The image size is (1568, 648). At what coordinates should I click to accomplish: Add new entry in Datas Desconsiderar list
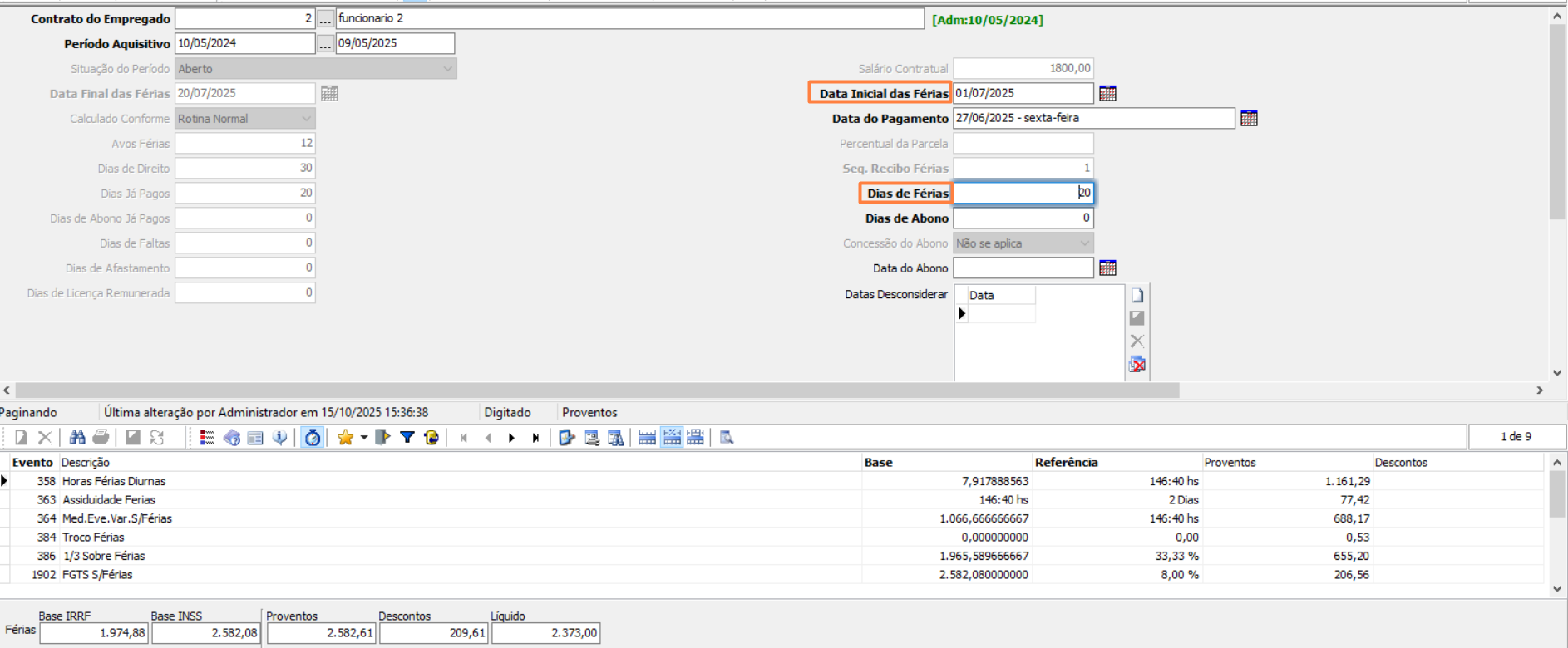coord(1137,296)
